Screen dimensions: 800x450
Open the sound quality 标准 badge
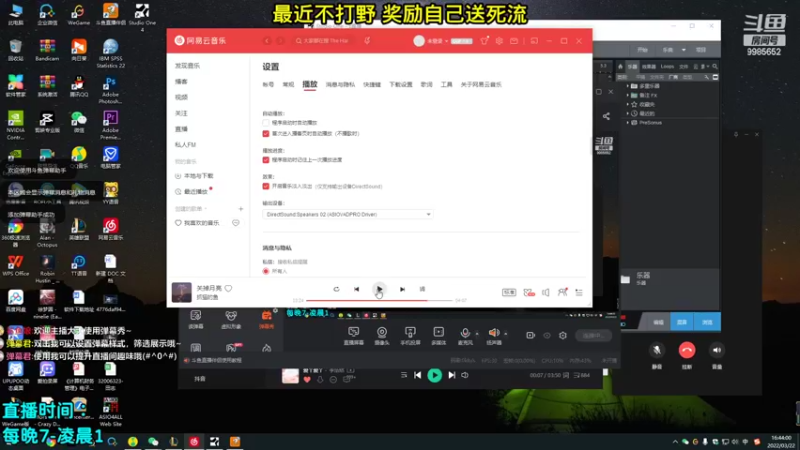click(509, 292)
